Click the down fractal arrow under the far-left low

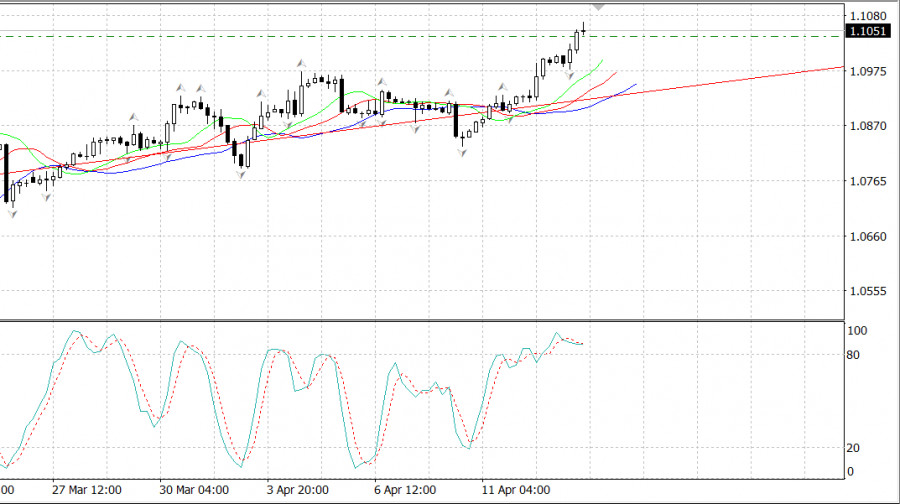coord(12,213)
